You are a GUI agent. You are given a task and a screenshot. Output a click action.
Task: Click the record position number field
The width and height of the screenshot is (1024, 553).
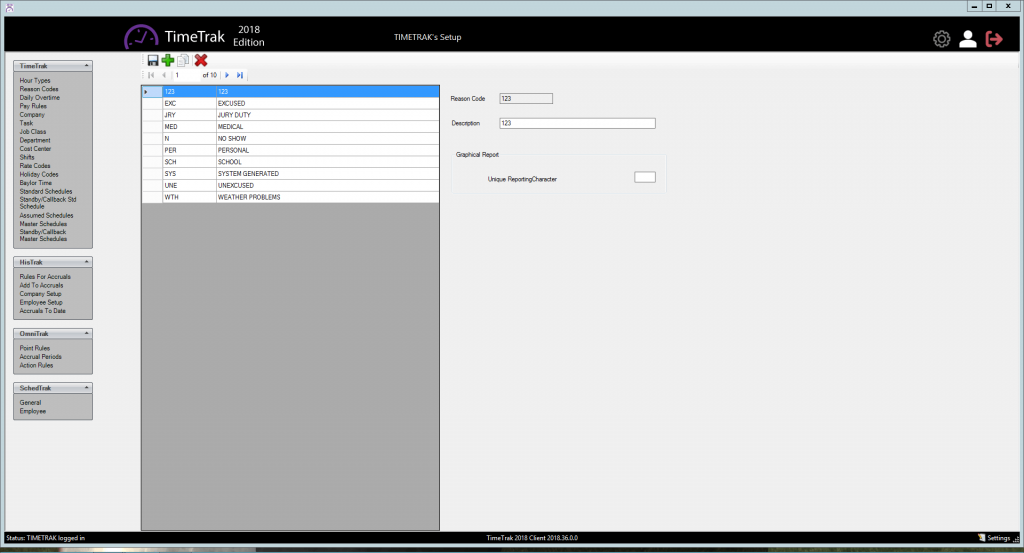pyautogui.click(x=186, y=75)
